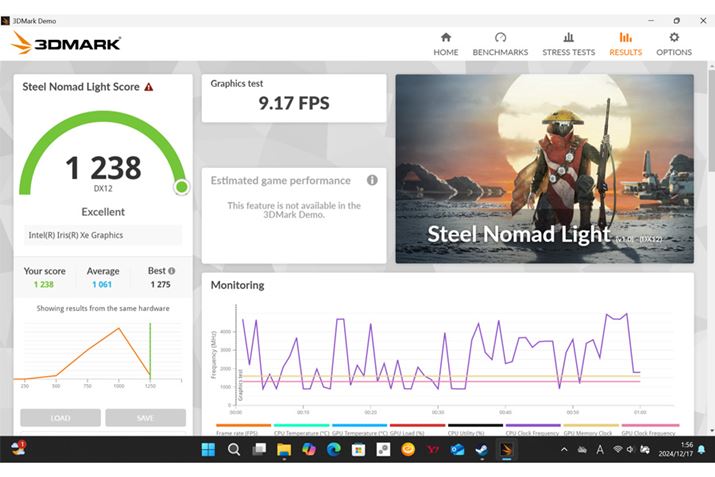Click info icon next to Estimated game performance
Viewport: 715px width, 477px height.
[x=372, y=180]
